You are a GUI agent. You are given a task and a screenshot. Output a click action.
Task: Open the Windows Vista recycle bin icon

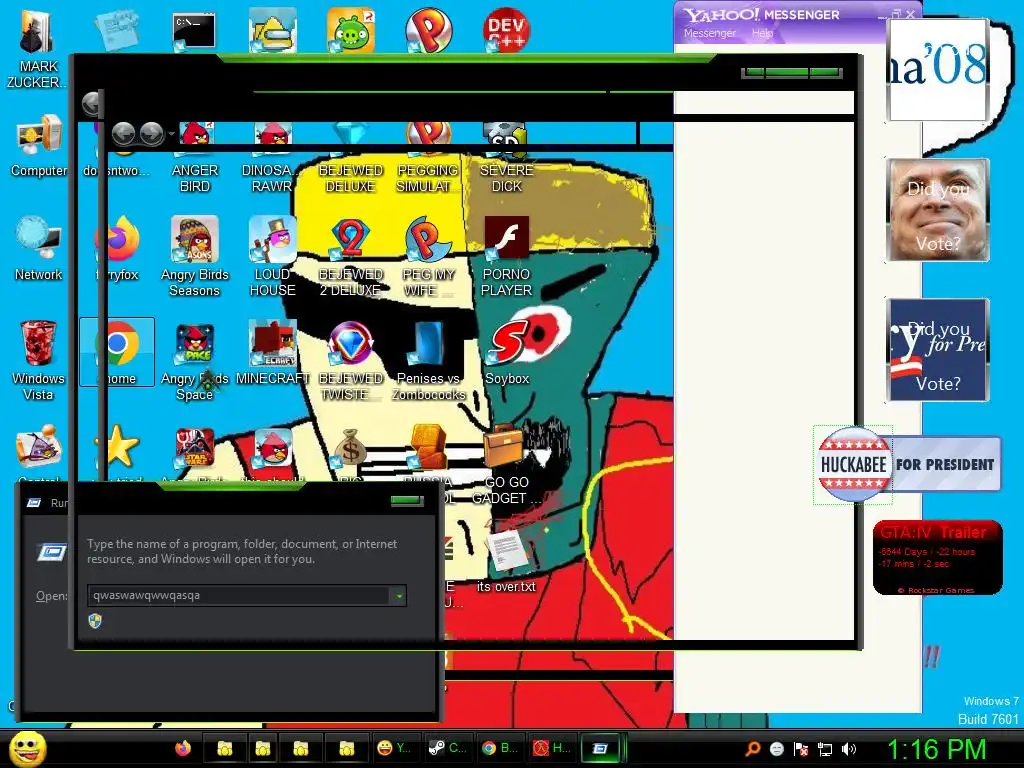click(x=39, y=360)
